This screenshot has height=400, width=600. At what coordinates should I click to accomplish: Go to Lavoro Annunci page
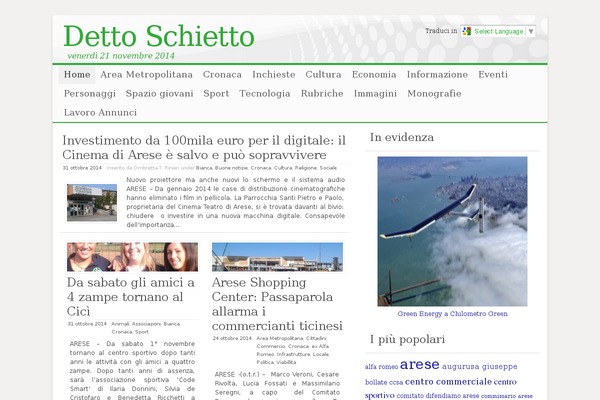[x=100, y=113]
